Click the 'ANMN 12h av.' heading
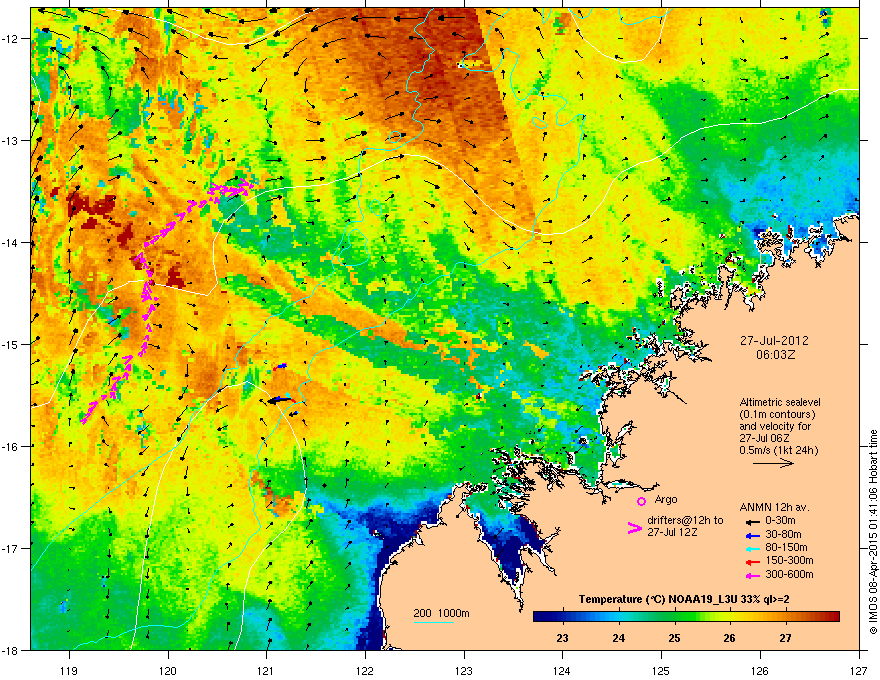The width and height of the screenshot is (880, 680). tap(774, 507)
